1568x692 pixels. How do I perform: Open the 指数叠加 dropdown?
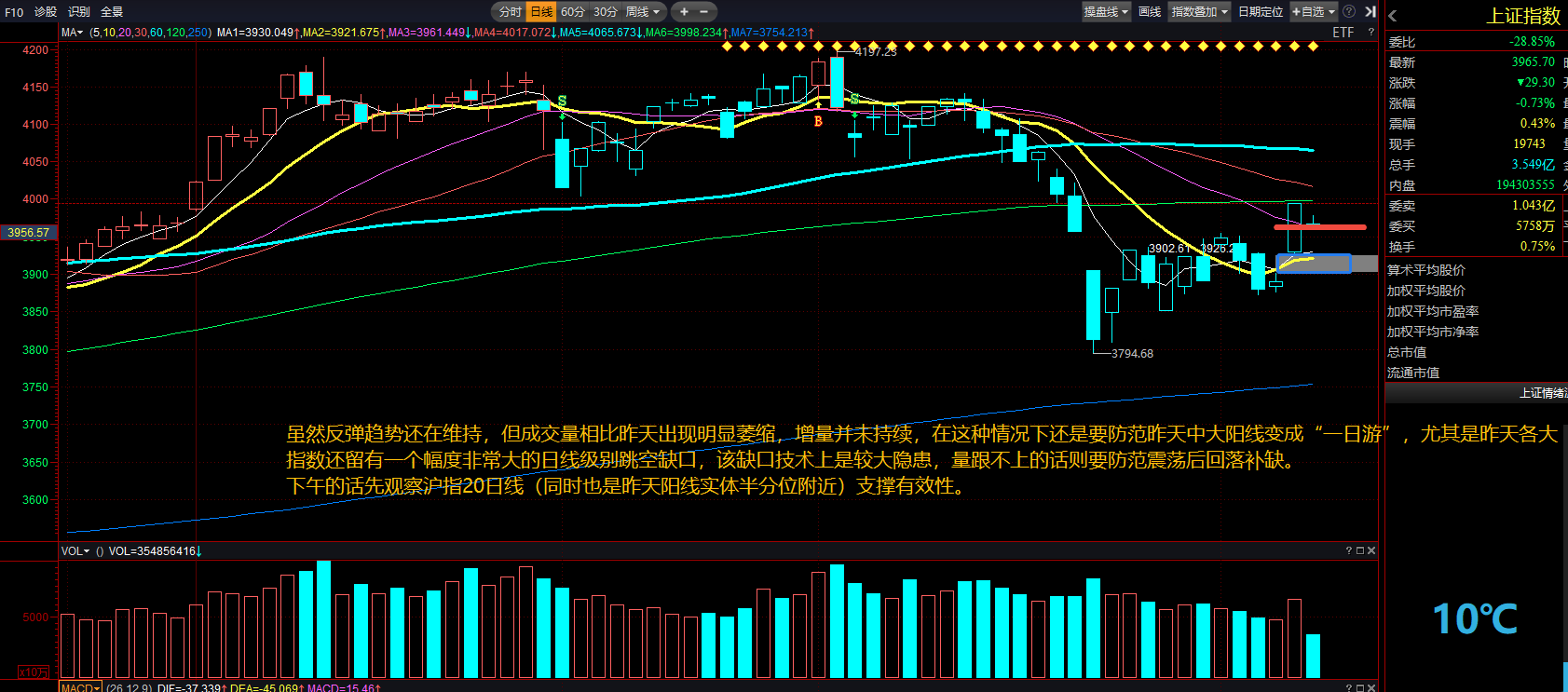[1199, 12]
